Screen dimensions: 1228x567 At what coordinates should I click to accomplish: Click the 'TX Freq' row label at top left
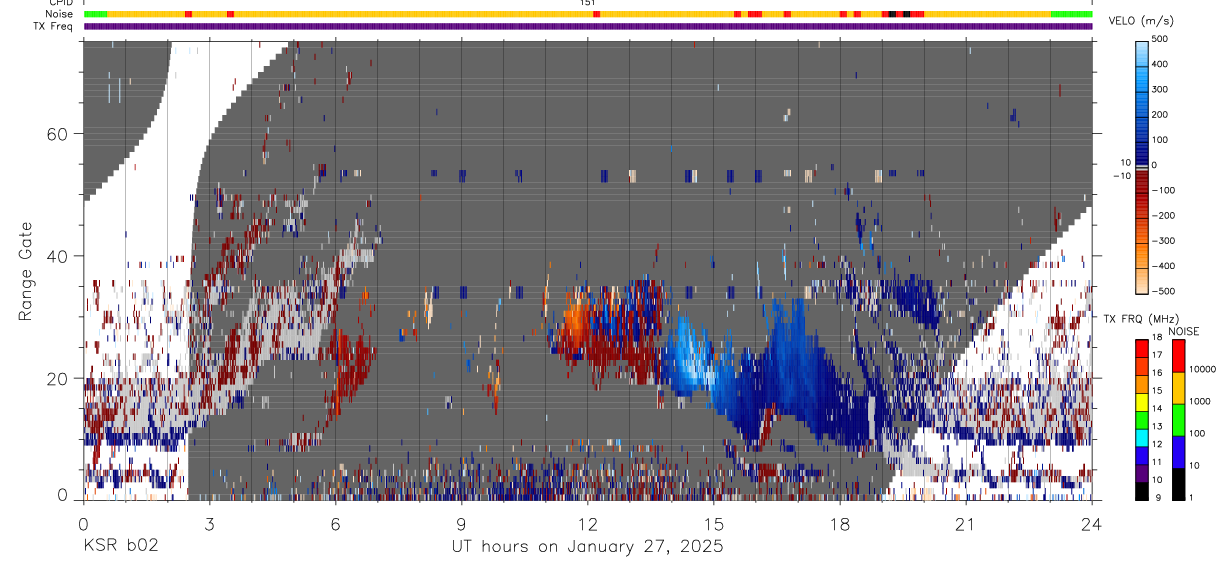pos(55,26)
